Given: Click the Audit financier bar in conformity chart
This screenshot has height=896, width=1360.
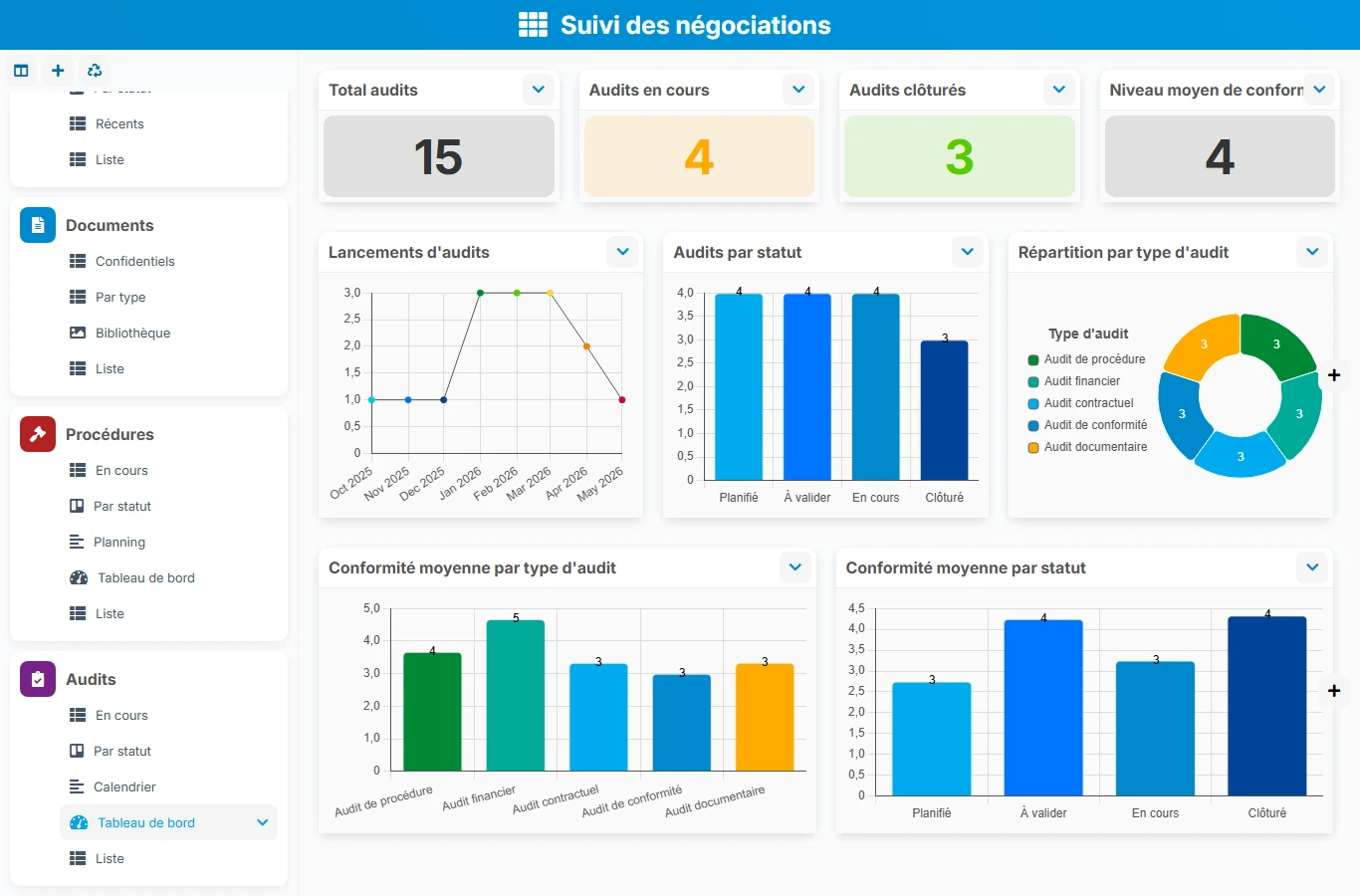Looking at the screenshot, I should (x=516, y=695).
